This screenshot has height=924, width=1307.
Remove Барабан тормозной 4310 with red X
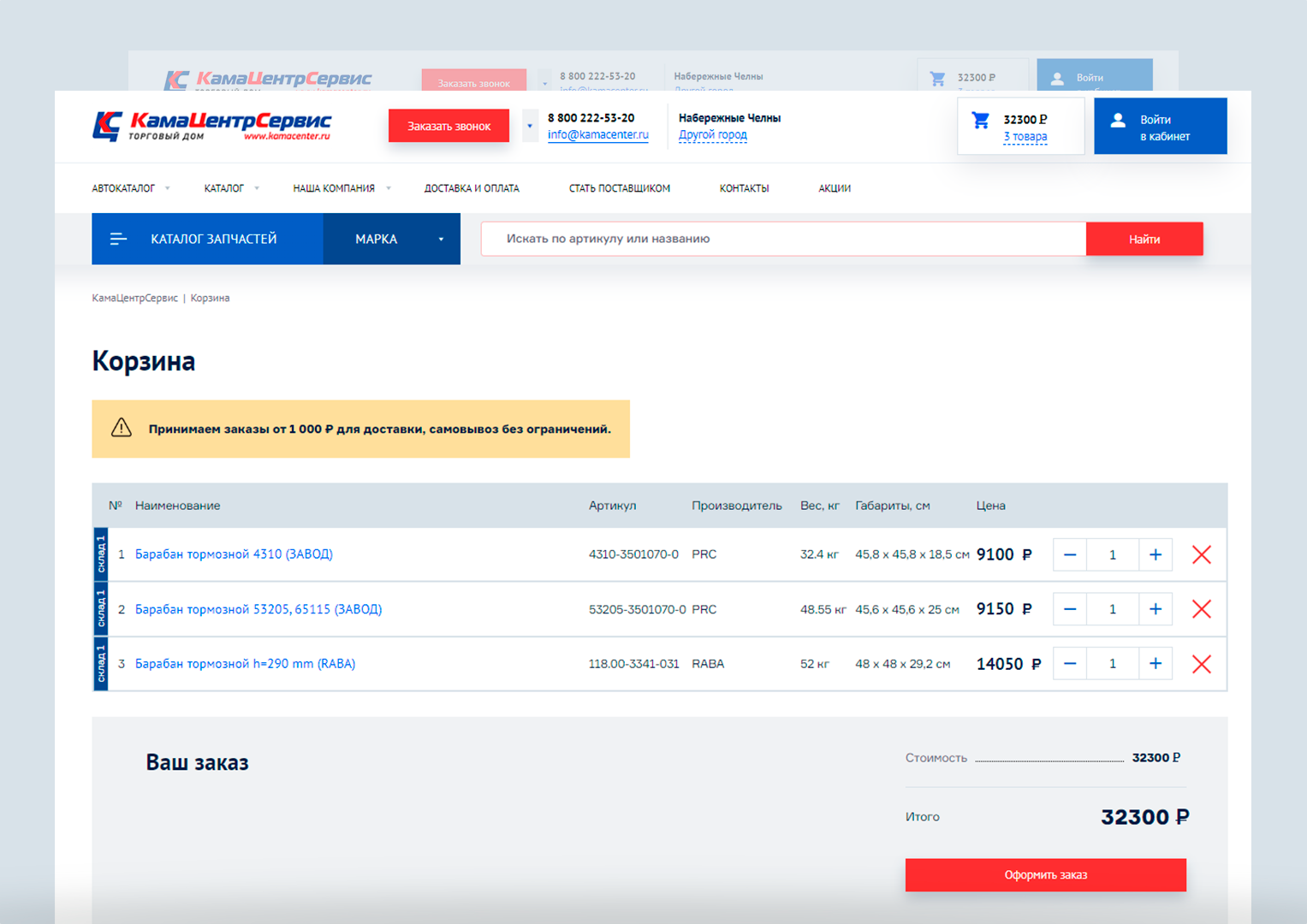pyautogui.click(x=1201, y=555)
